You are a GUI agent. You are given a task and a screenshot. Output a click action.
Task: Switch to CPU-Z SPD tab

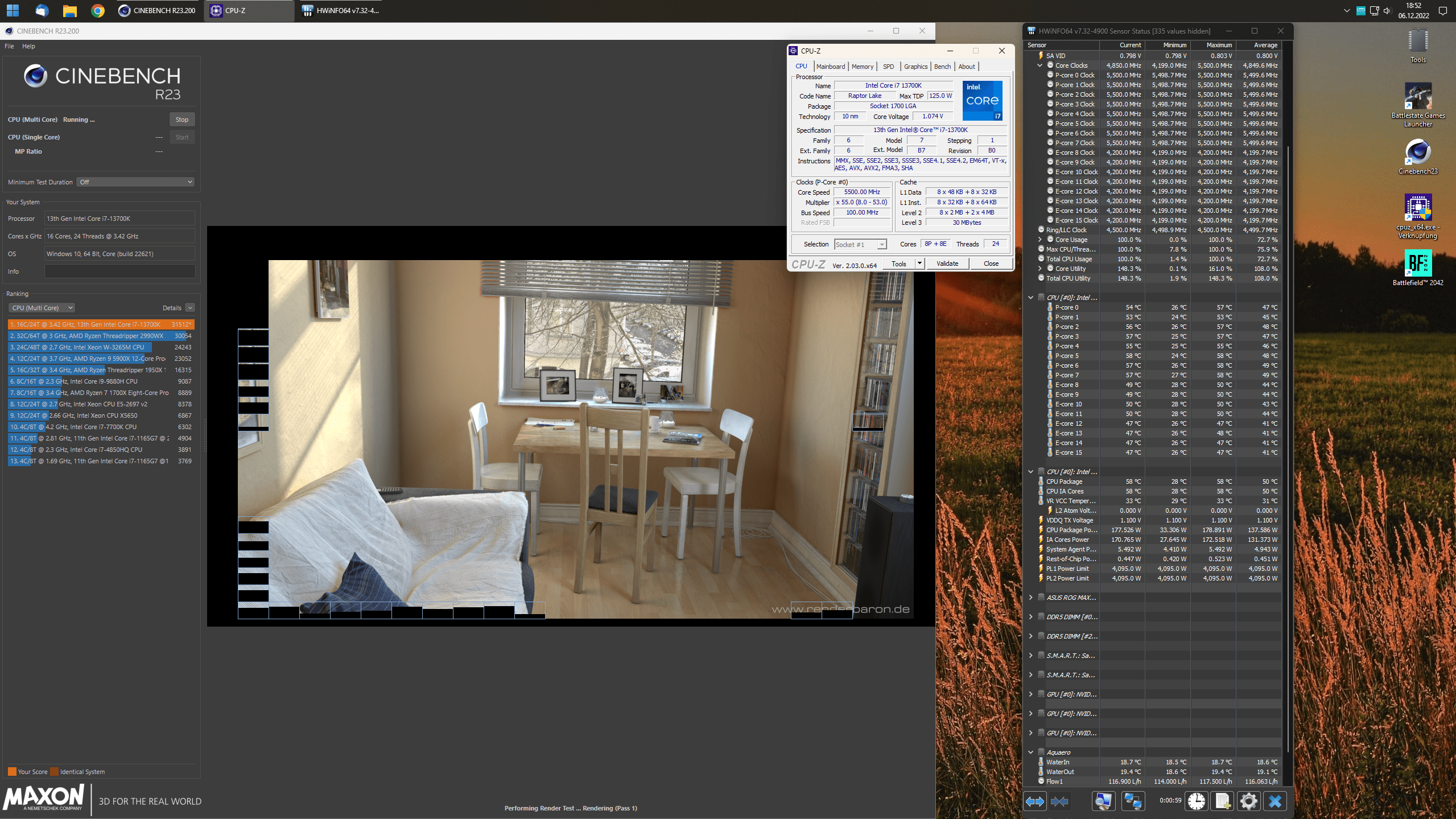tap(888, 67)
